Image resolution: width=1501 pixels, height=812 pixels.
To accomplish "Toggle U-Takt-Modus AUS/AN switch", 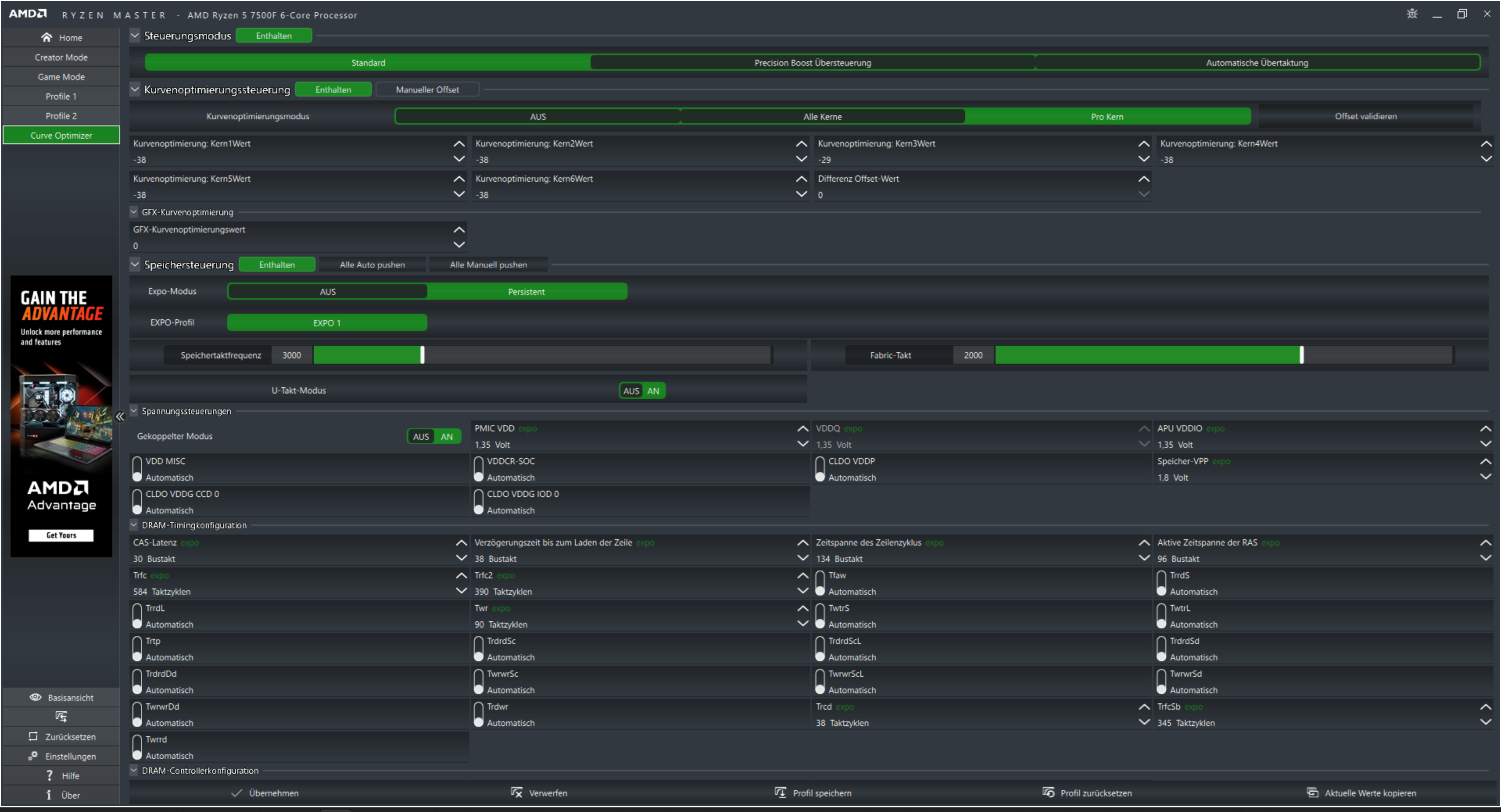I will [x=641, y=390].
